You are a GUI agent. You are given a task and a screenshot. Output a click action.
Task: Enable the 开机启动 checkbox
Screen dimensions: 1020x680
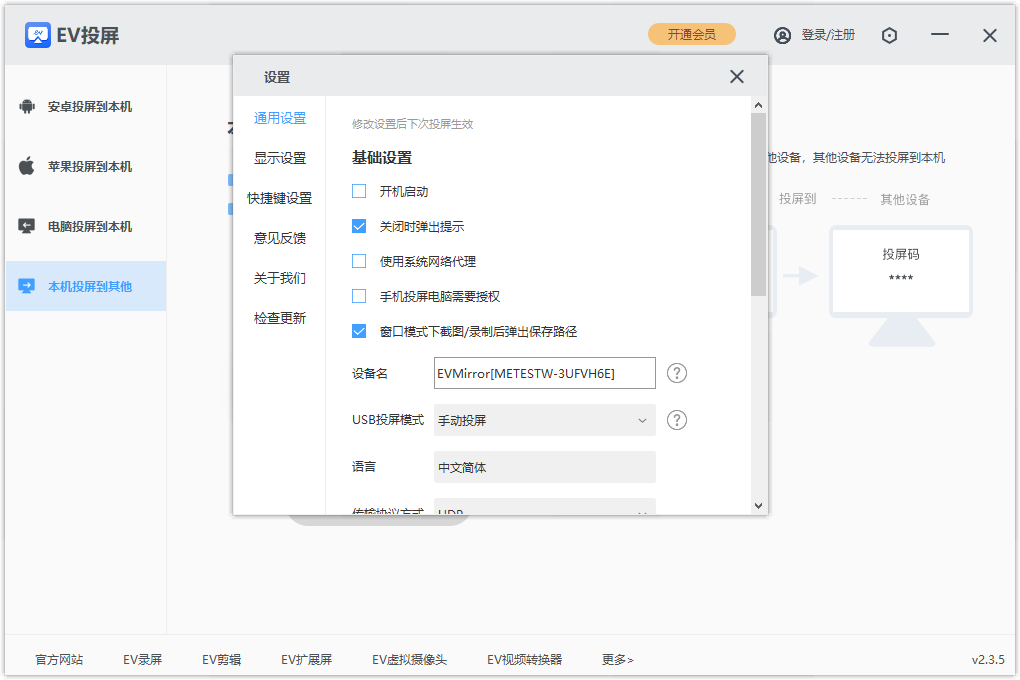click(x=358, y=191)
